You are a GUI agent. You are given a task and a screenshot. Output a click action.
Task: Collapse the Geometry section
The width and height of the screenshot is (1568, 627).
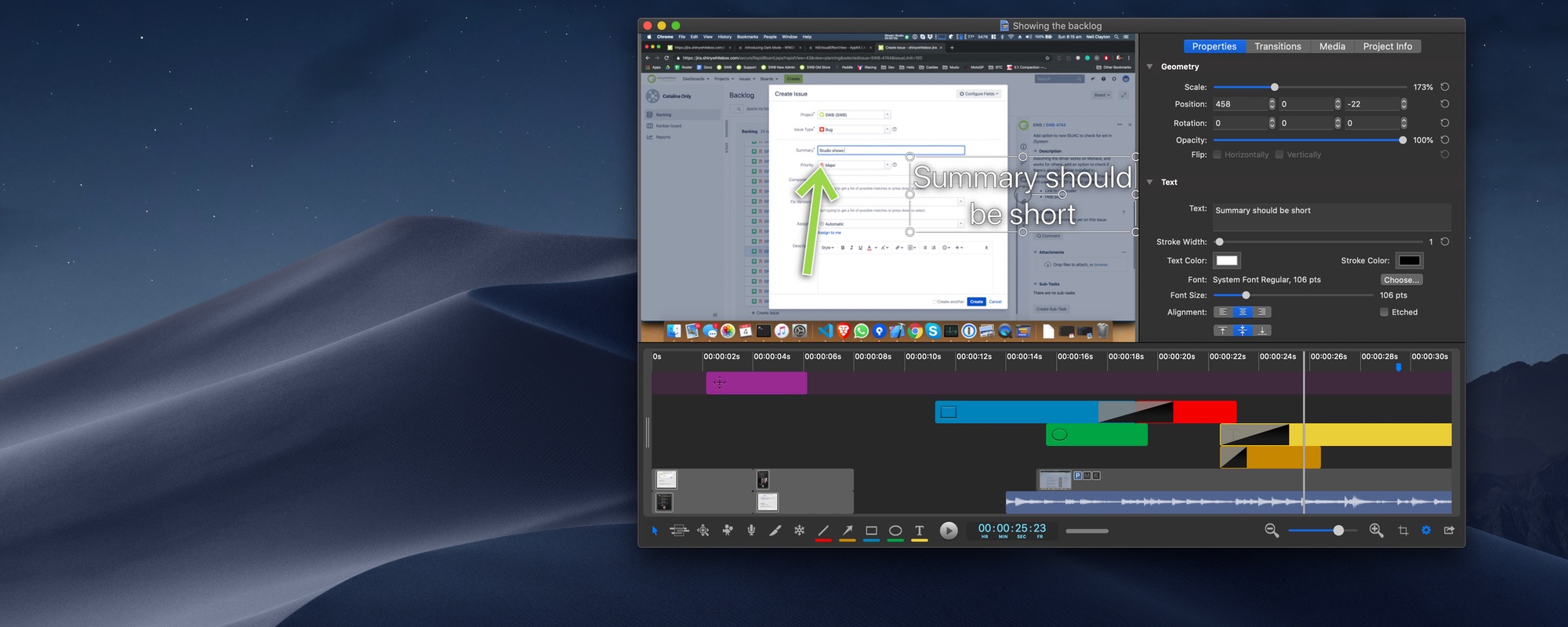pos(1150,67)
